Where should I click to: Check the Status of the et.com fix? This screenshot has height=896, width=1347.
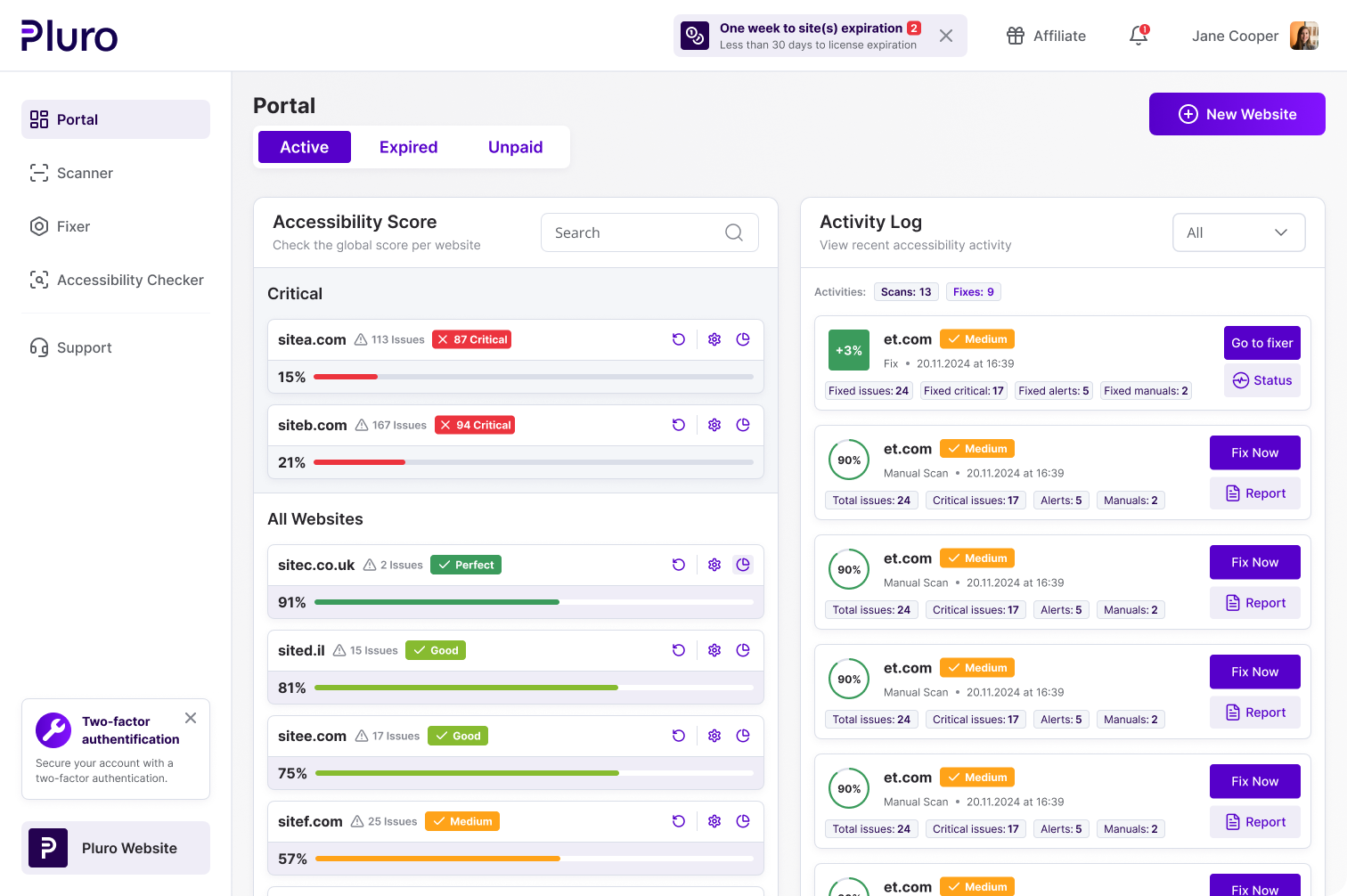(1261, 380)
